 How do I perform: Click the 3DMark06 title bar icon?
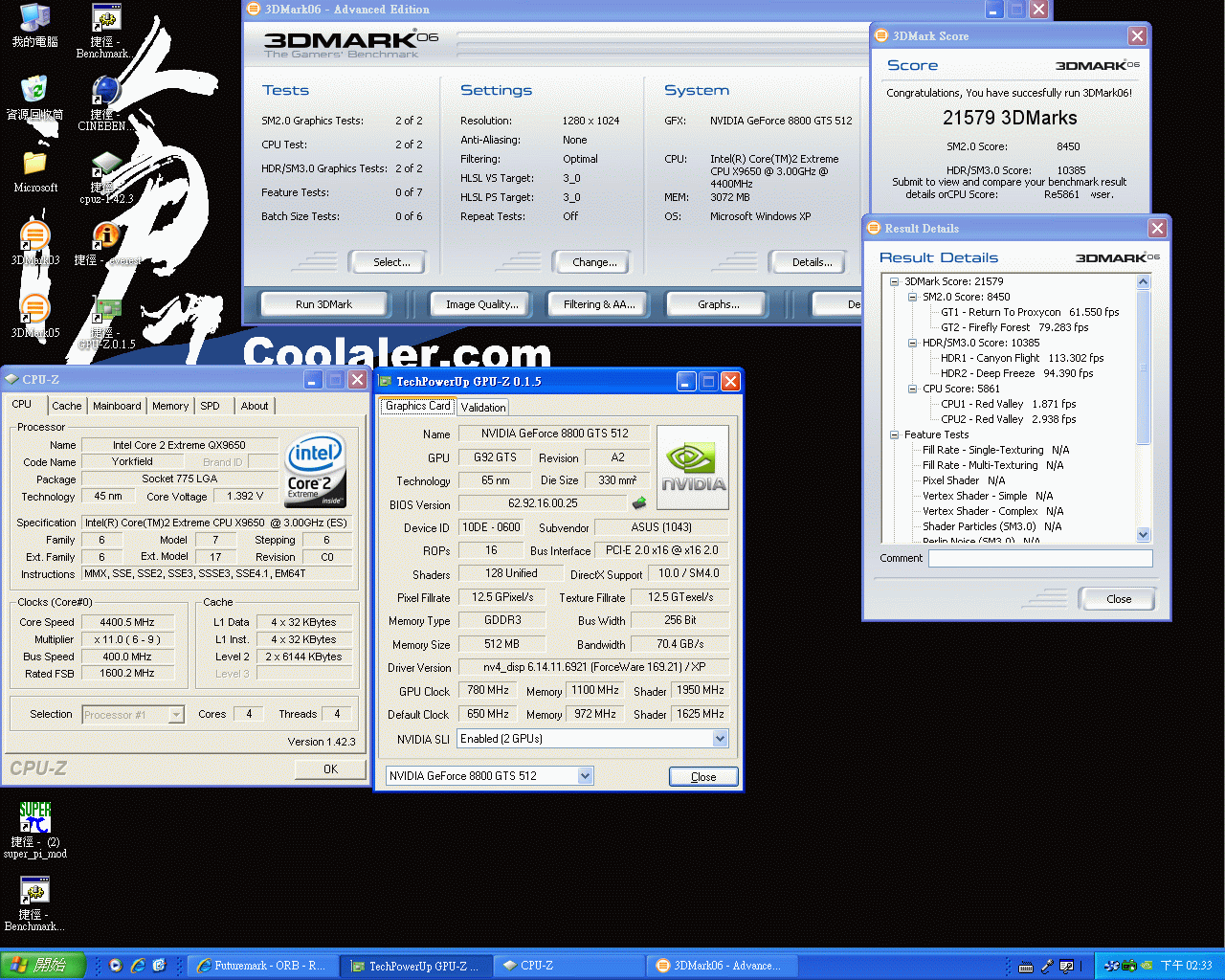pos(254,9)
